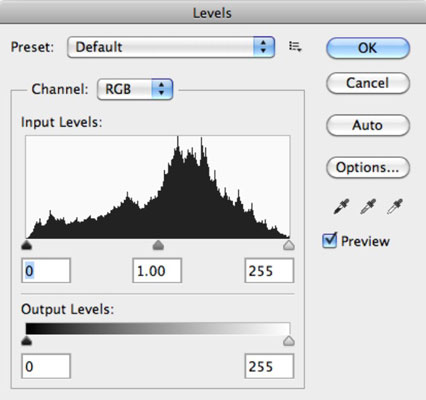Open the Preset dropdown showing Default
426x400 pixels.
(171, 47)
